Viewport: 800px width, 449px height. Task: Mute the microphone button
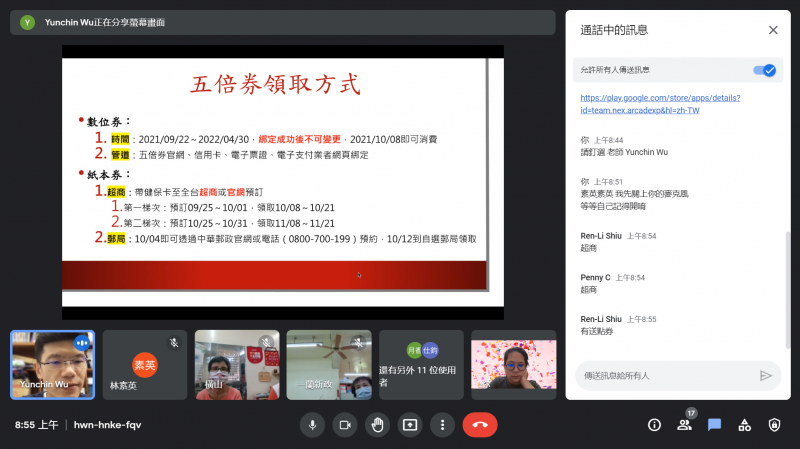point(312,425)
